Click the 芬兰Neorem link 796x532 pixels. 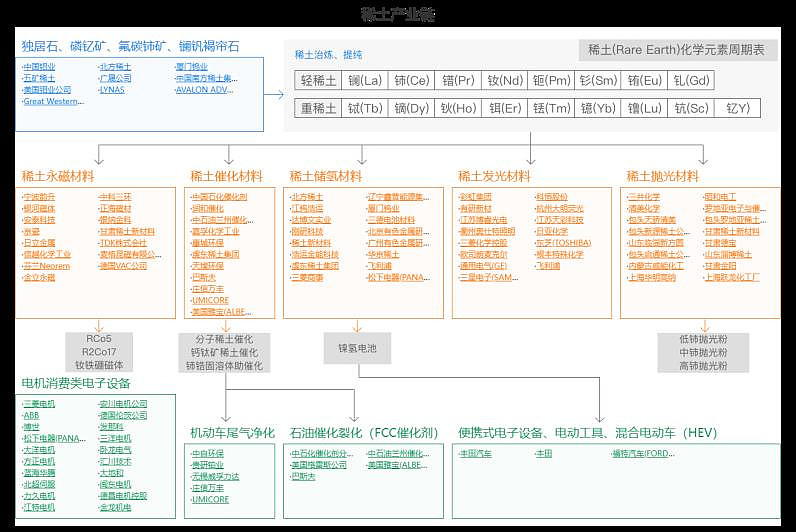tap(47, 266)
